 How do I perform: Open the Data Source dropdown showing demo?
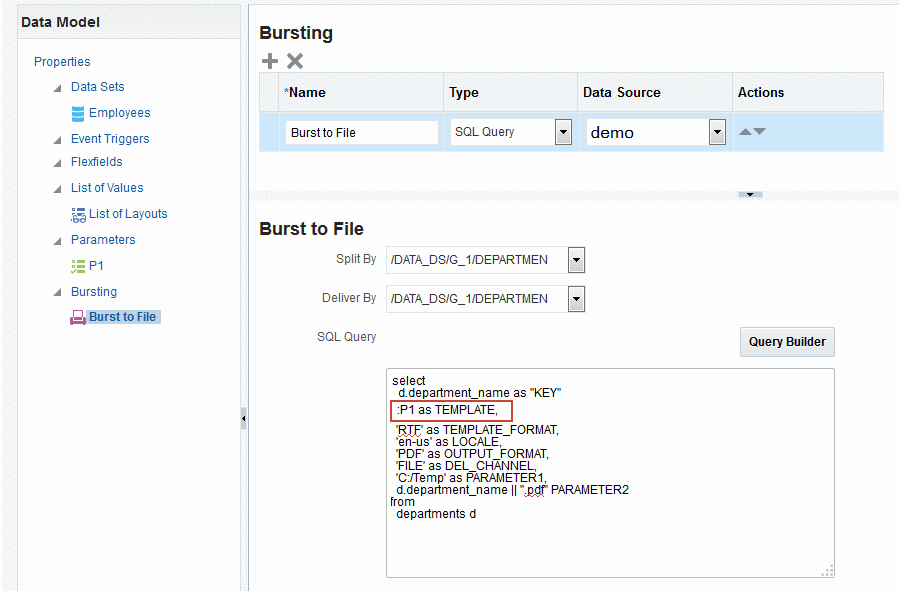point(716,131)
